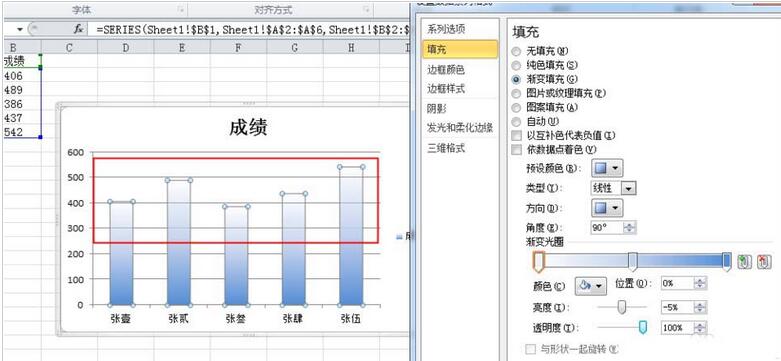Click the 张叁 axis category label

pos(236,319)
